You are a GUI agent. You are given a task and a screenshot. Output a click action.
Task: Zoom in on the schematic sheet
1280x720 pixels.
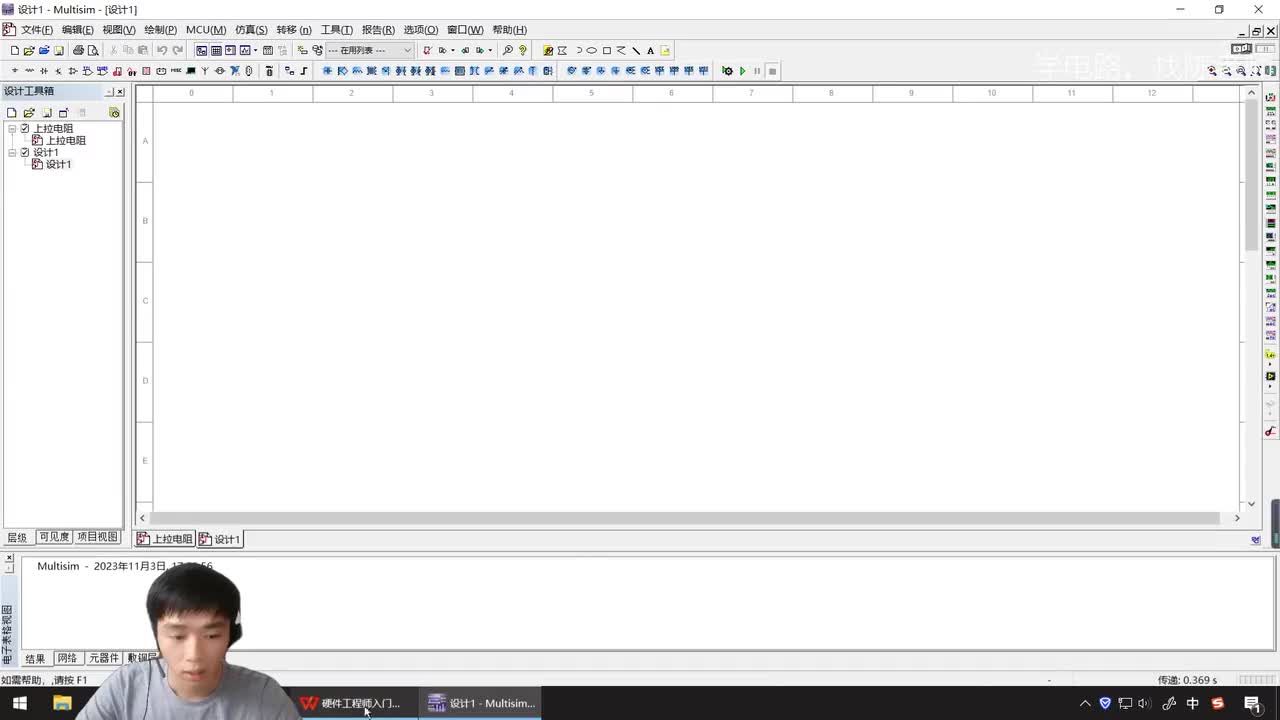click(x=1212, y=71)
